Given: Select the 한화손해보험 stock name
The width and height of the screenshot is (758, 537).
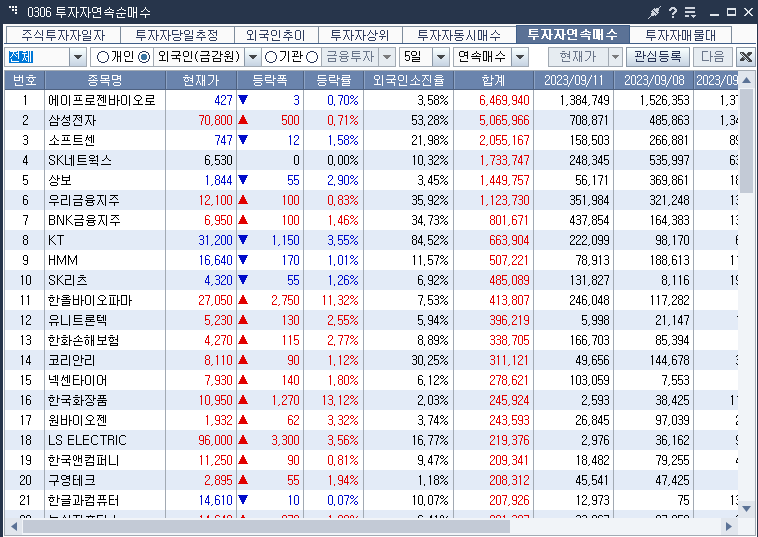Looking at the screenshot, I should pyautogui.click(x=83, y=341).
